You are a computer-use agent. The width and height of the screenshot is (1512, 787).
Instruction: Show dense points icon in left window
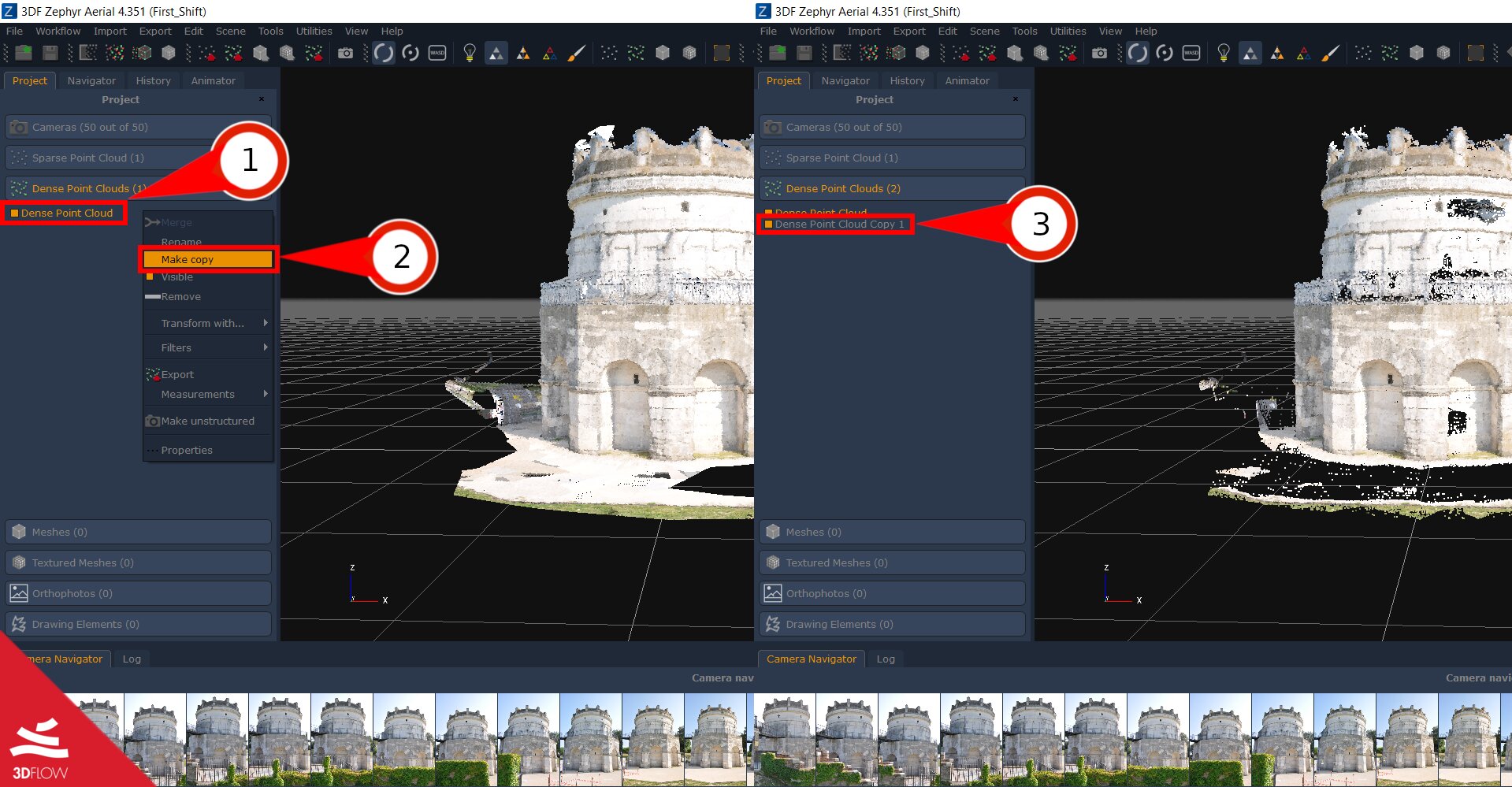click(636, 53)
